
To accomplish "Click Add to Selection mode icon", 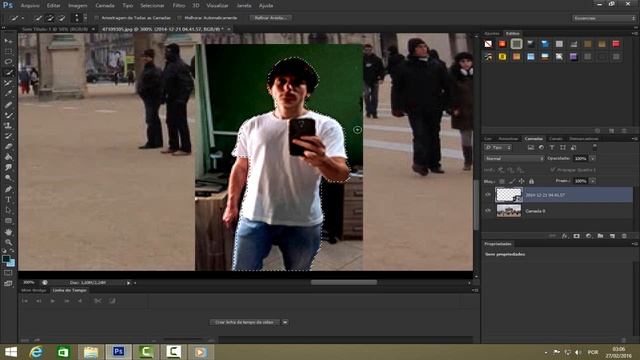I will coord(50,18).
